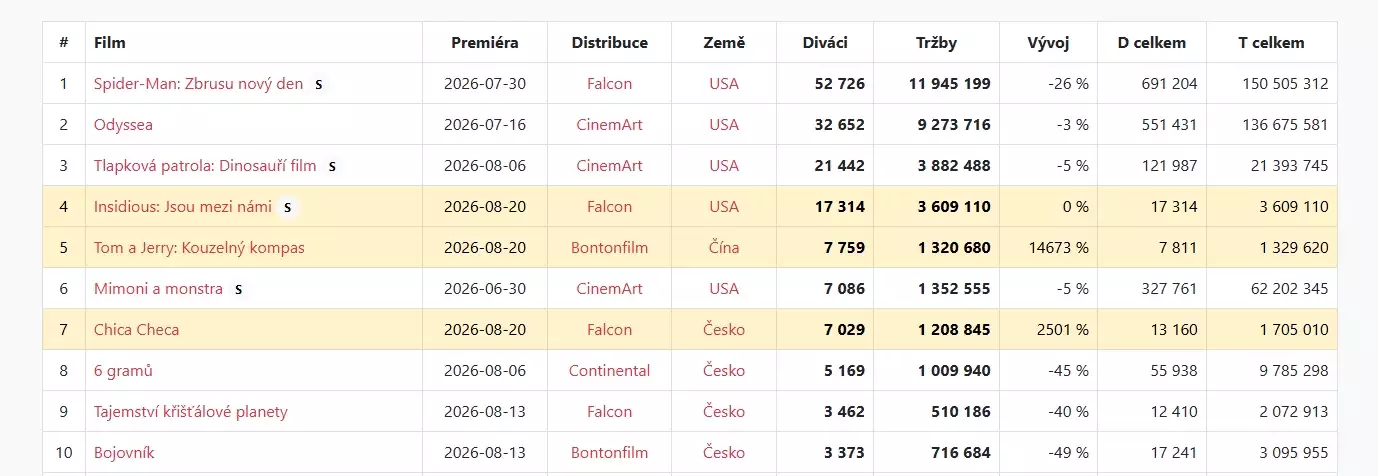This screenshot has height=476, width=1378.
Task: Click the Čína country link
Action: pos(724,248)
